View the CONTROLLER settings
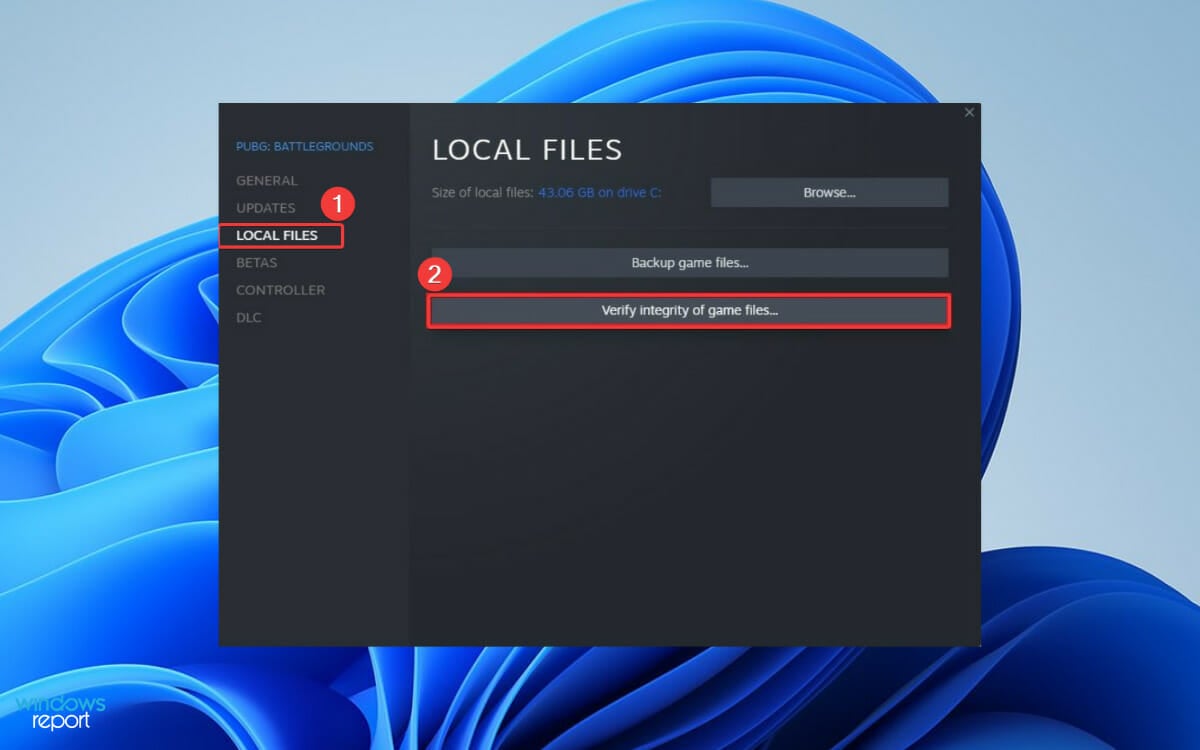 click(x=280, y=290)
